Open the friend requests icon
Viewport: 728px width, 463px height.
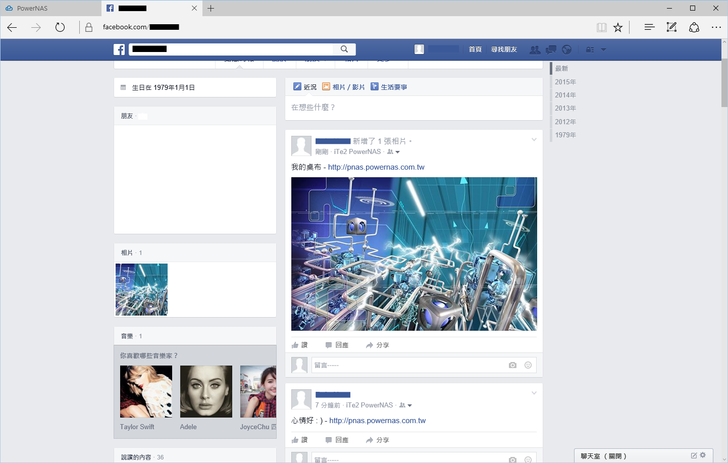pyautogui.click(x=535, y=49)
